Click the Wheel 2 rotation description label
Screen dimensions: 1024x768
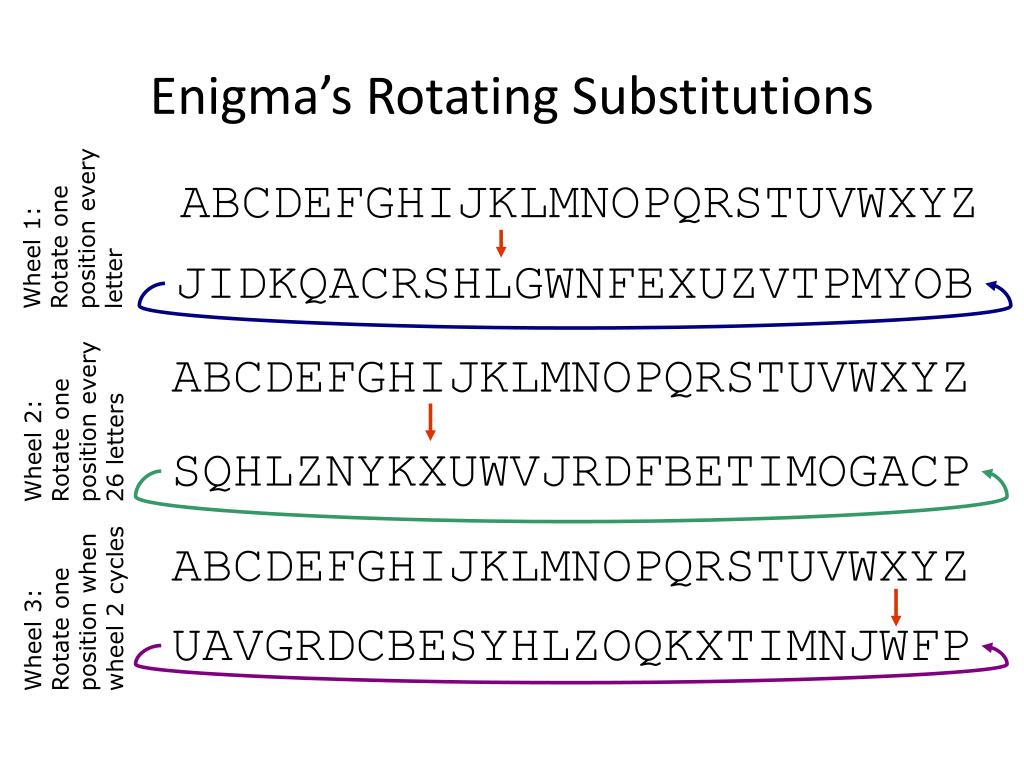pos(73,422)
